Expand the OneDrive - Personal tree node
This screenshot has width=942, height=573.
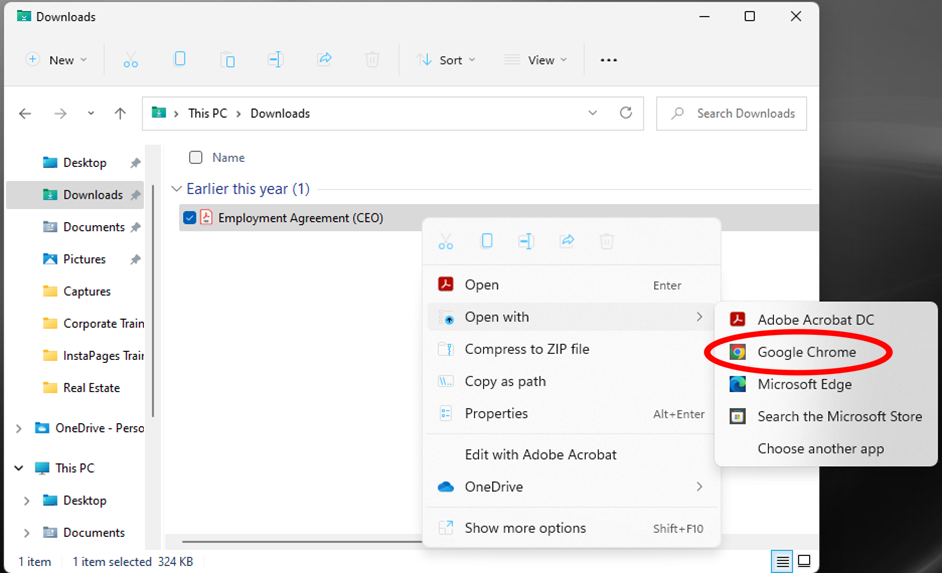pos(19,428)
